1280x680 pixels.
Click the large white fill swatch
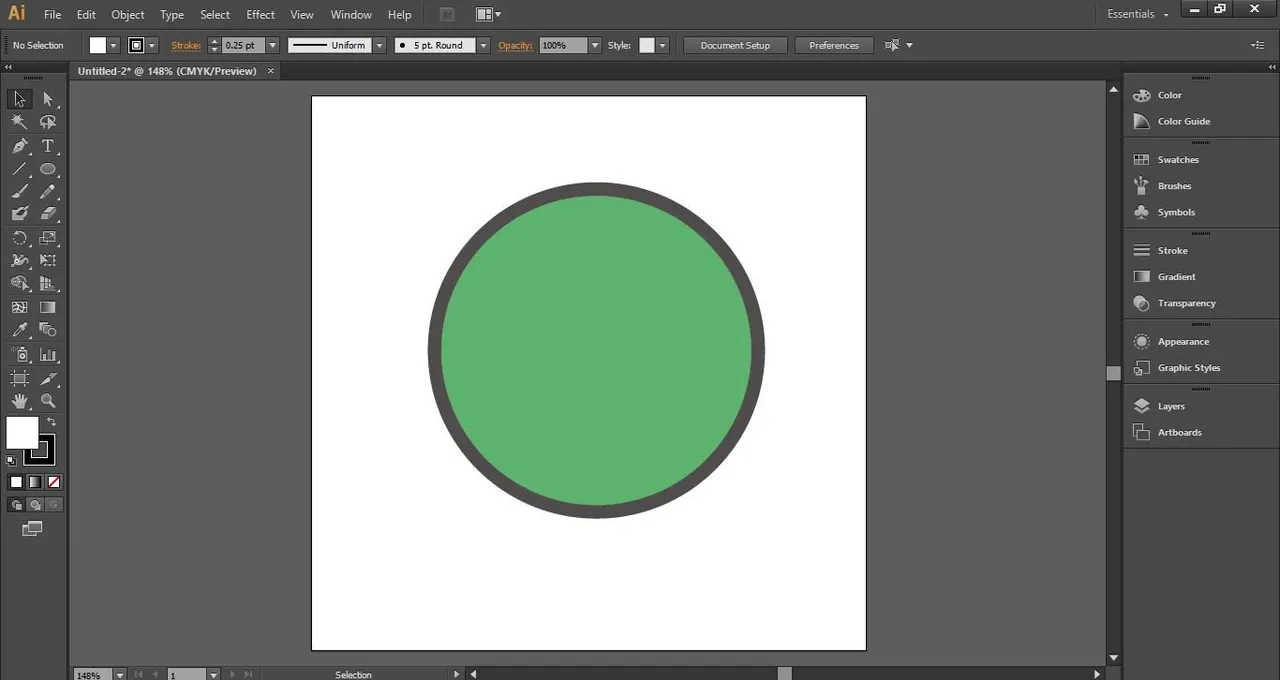coord(22,433)
